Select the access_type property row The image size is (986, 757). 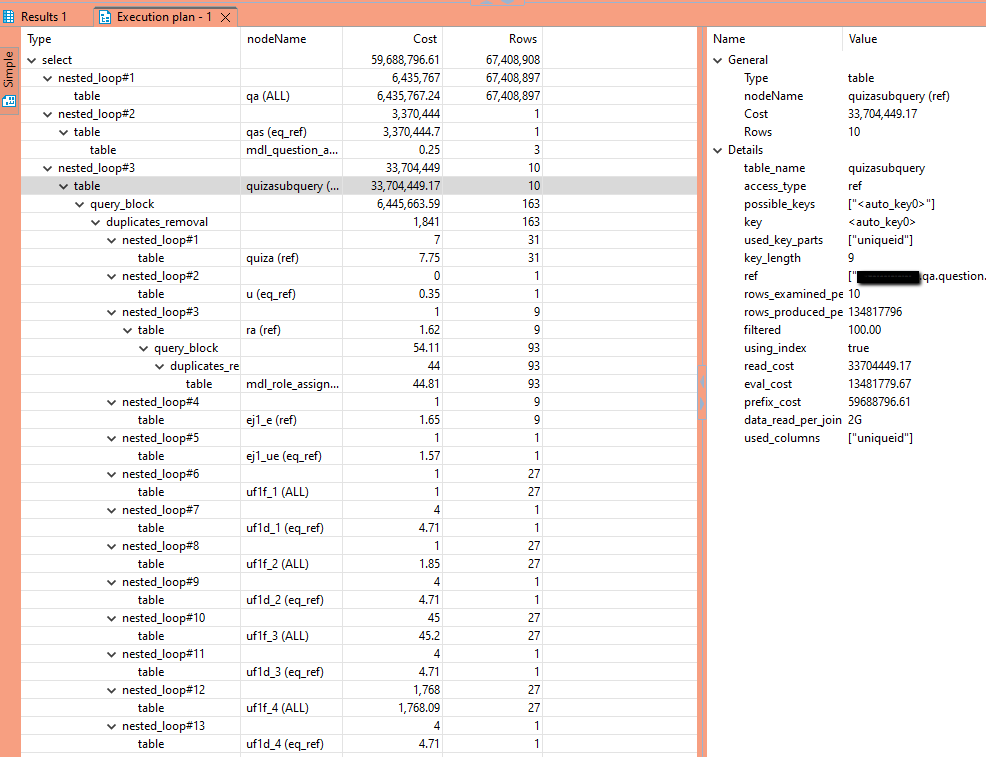tap(846, 187)
